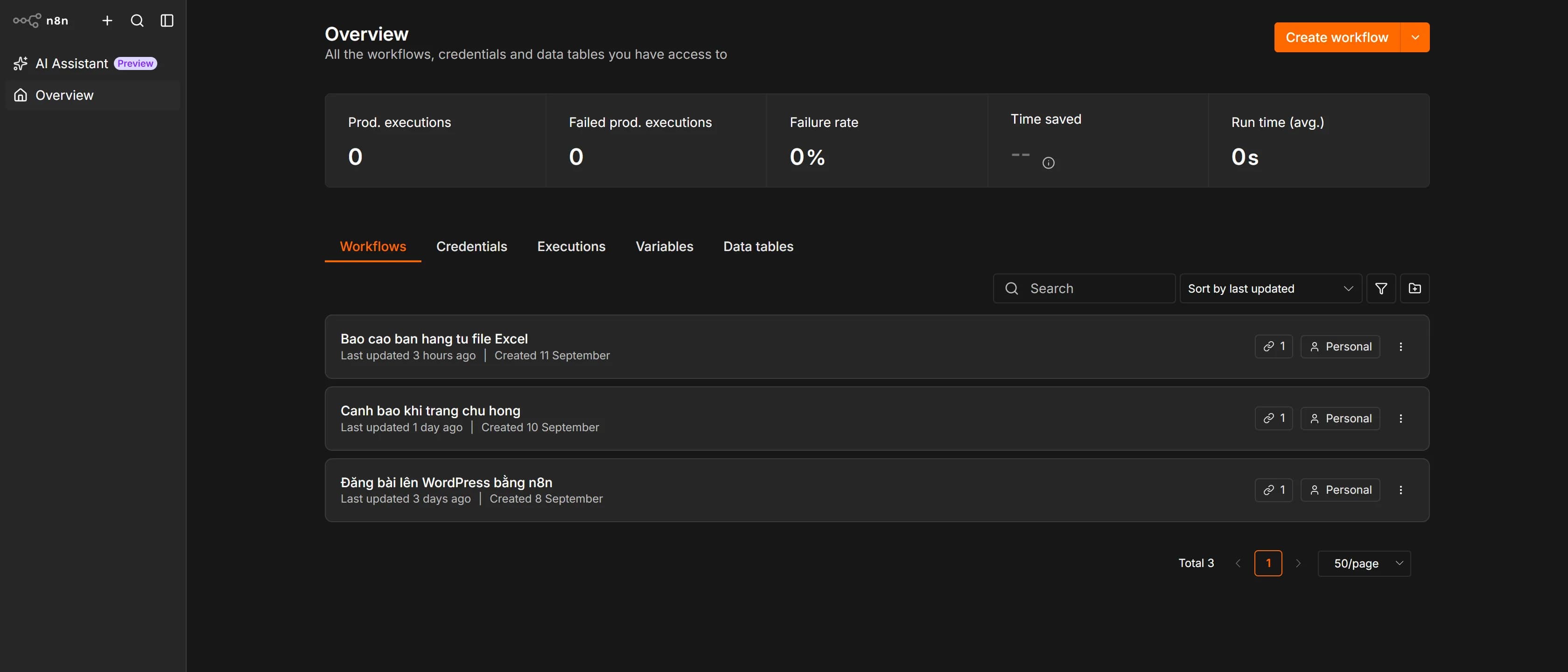This screenshot has width=1568, height=672.
Task: Open options menu for Bao cao ban hang workflow
Action: (1400, 346)
